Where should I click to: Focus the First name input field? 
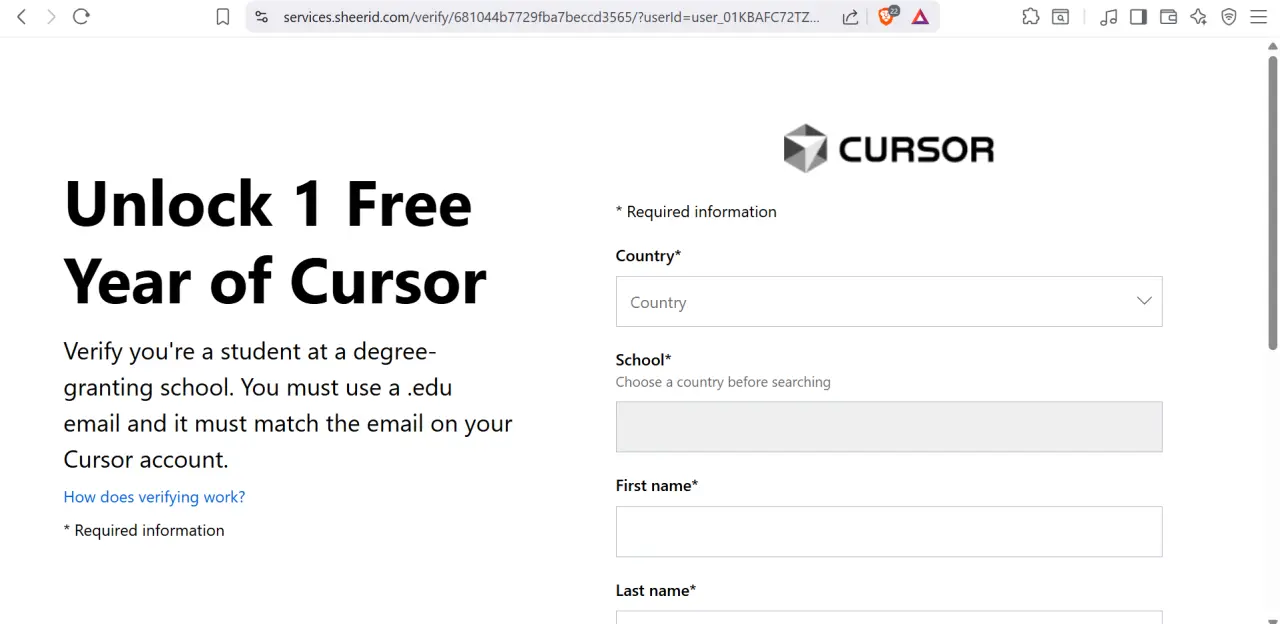pyautogui.click(x=889, y=531)
